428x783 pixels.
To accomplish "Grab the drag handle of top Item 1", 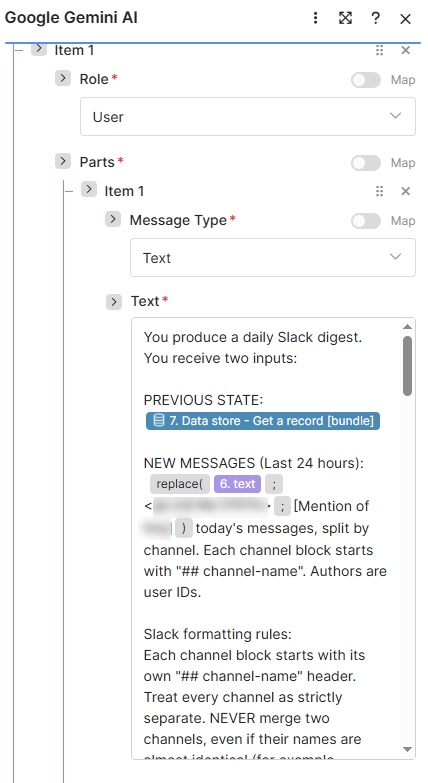I will coord(380,50).
